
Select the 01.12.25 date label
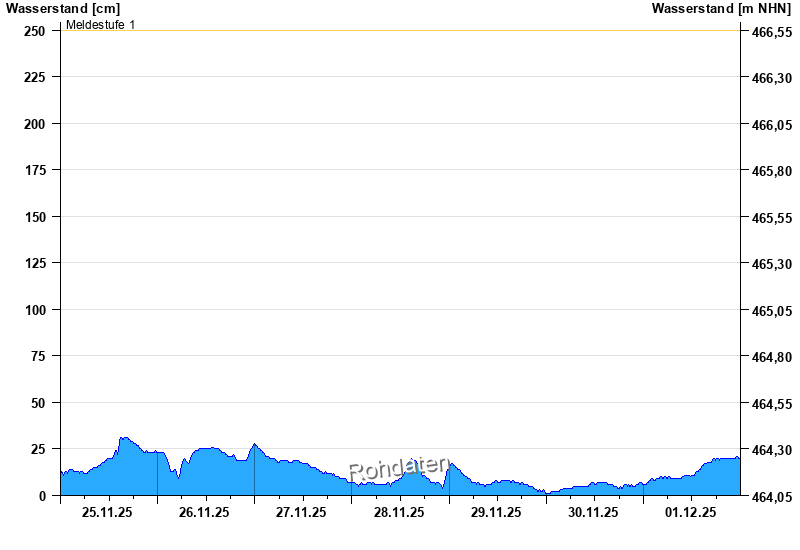(691, 512)
